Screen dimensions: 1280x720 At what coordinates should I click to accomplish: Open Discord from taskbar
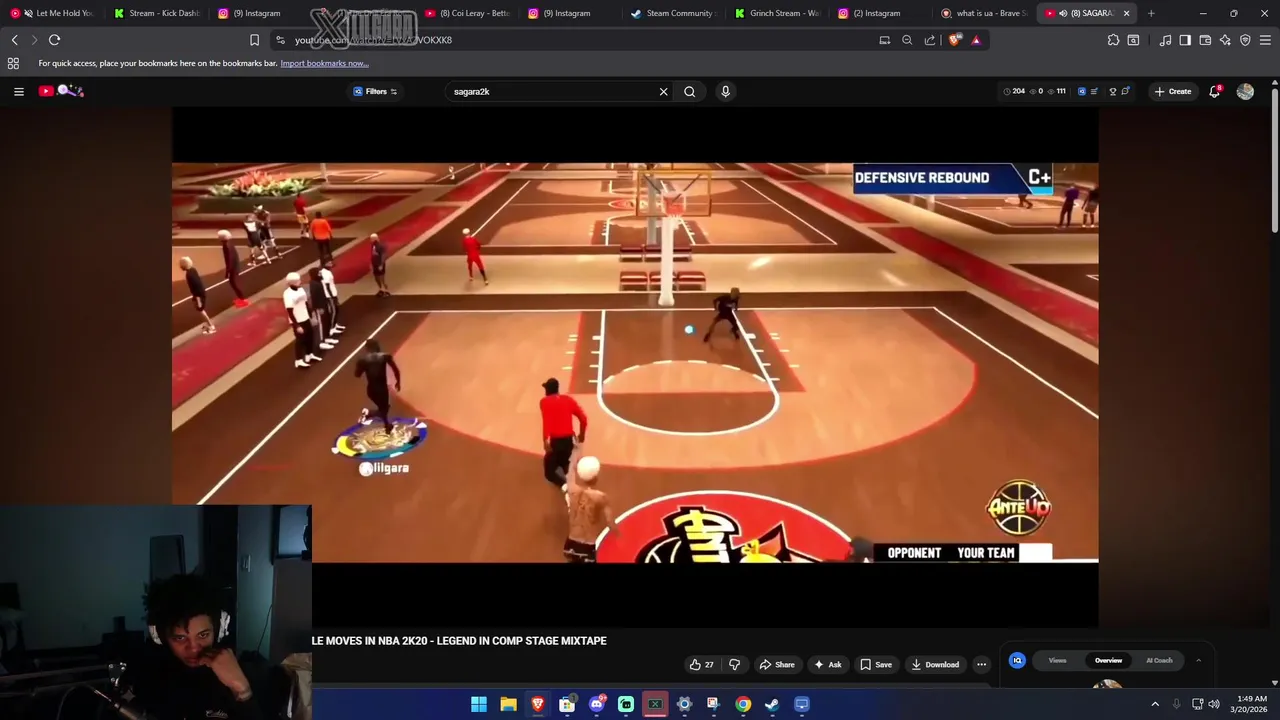pos(597,704)
